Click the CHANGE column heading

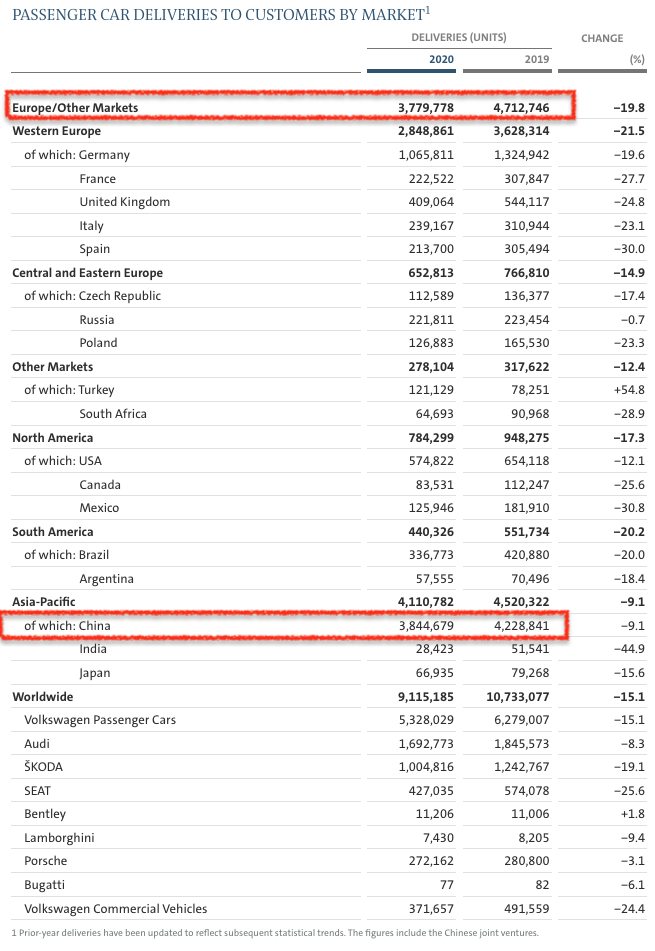[x=602, y=38]
